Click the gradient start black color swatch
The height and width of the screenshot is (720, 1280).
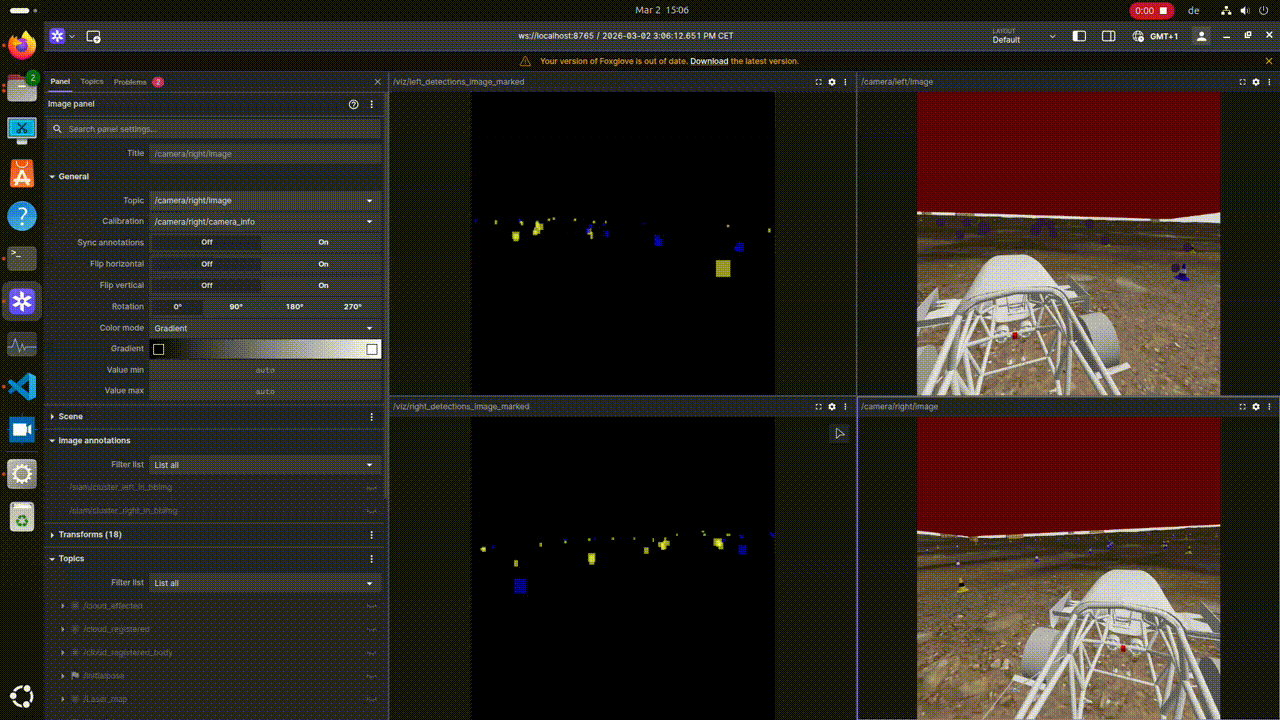(x=158, y=349)
